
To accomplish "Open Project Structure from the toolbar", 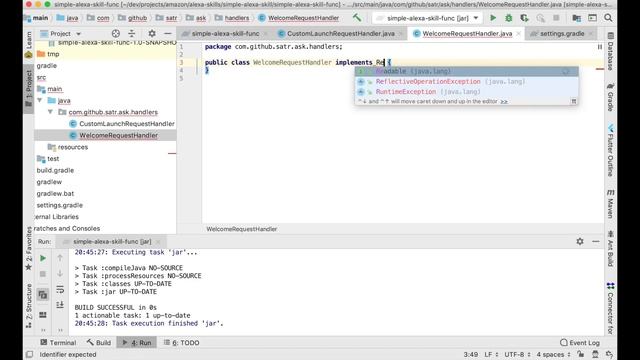I will pyautogui.click(x=576, y=18).
